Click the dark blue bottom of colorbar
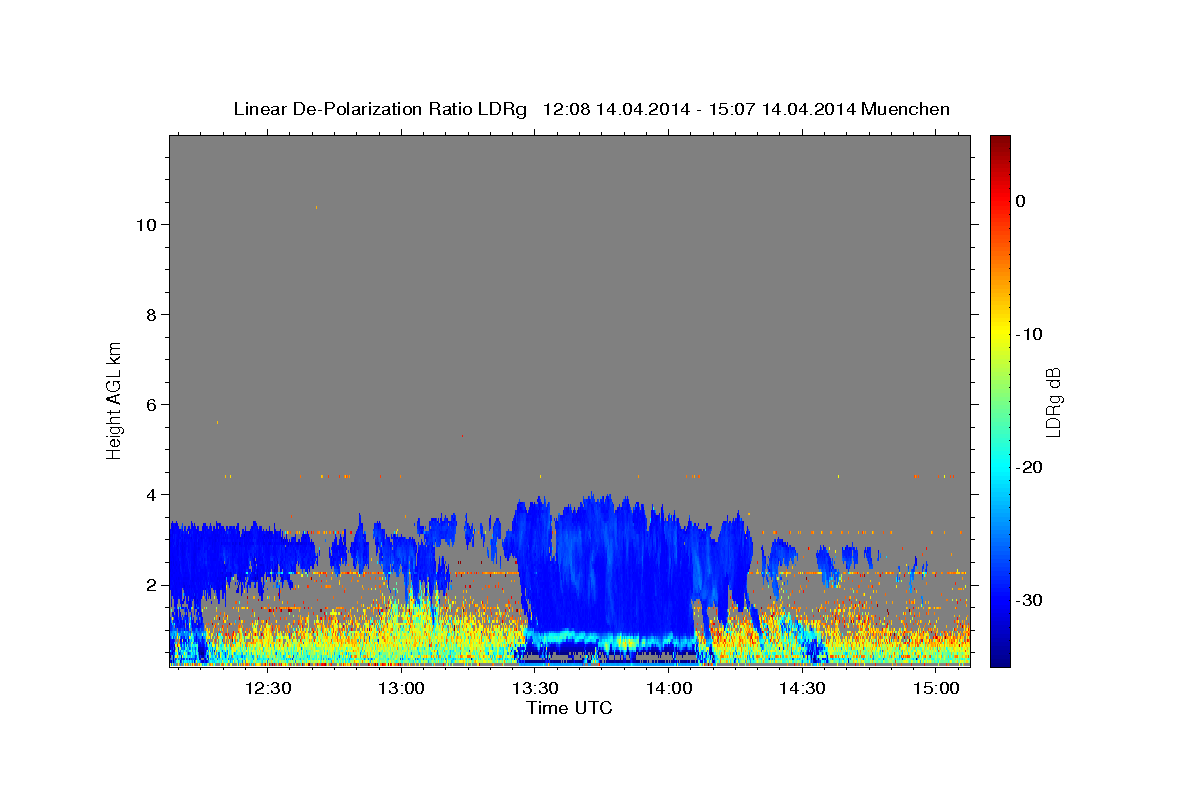 [1000, 658]
